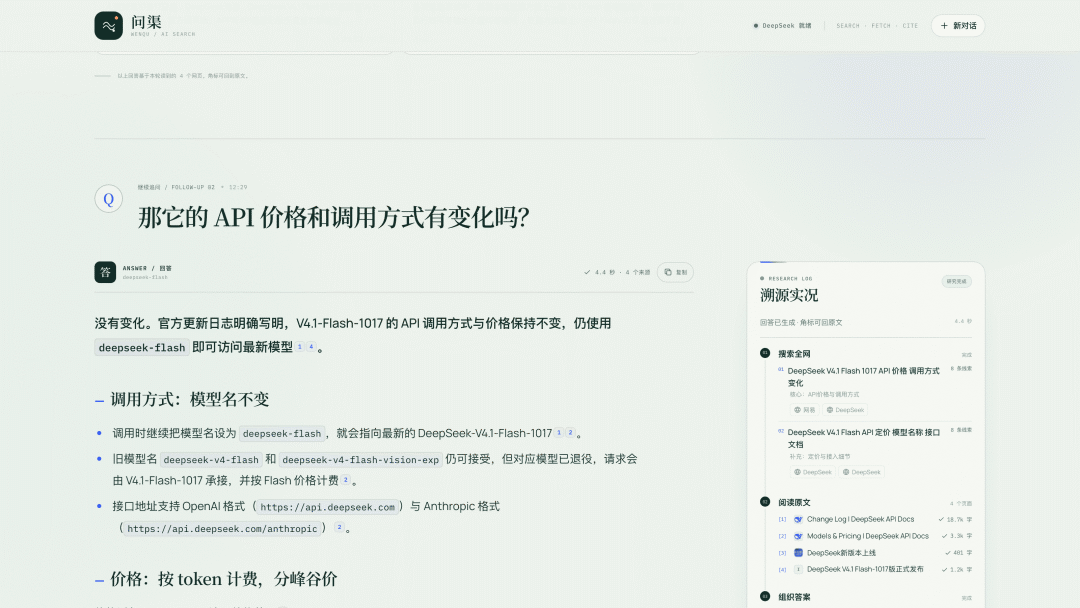Open the Change Log DeepSeek API Docs favicon
The image size is (1080, 608).
coord(798,519)
